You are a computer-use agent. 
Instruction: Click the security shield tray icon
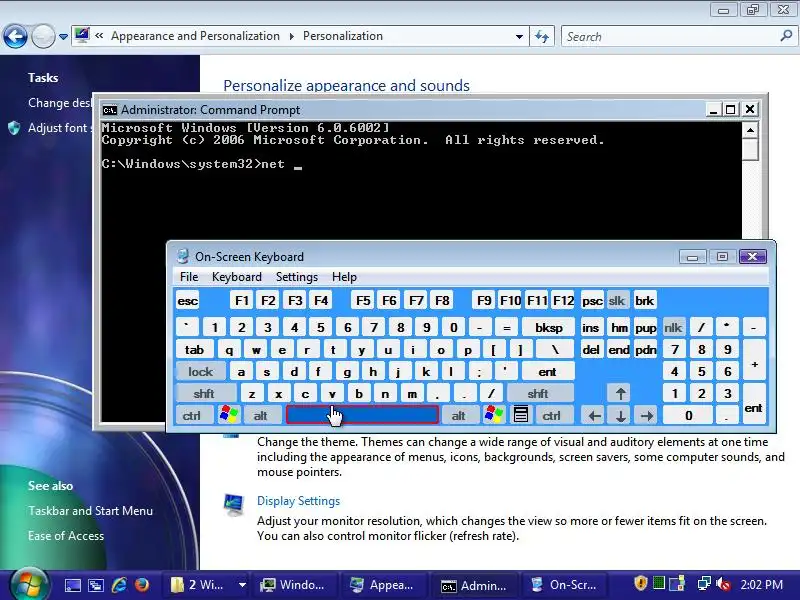point(640,583)
